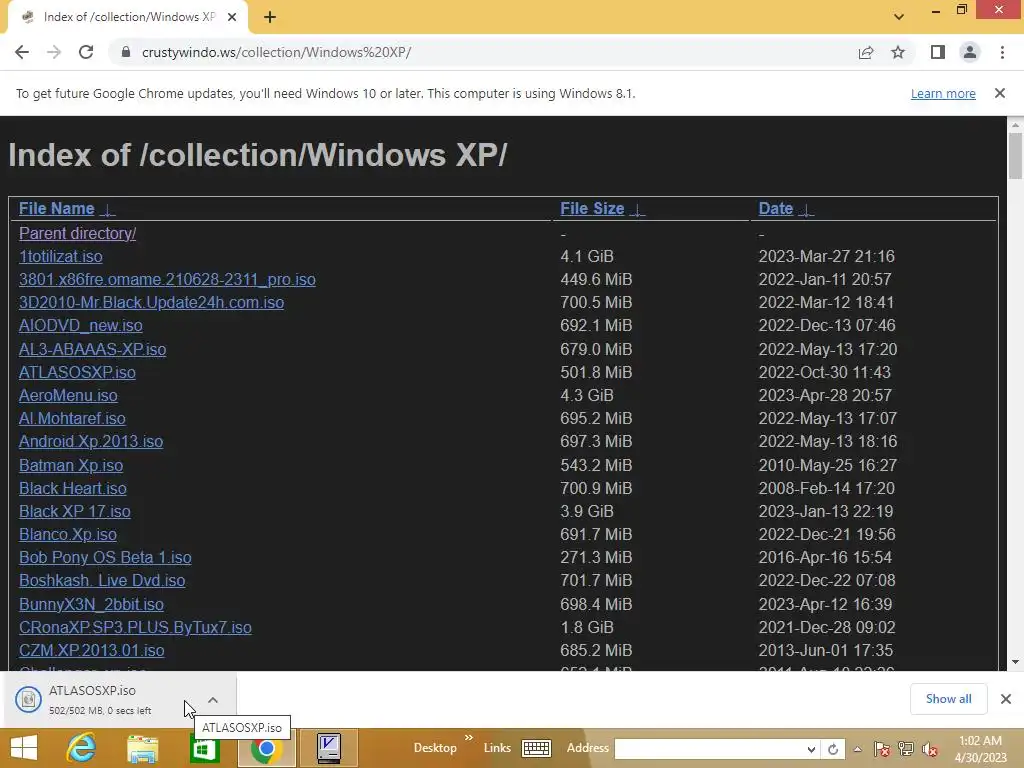The height and width of the screenshot is (768, 1024).
Task: Download AIODVD_new.iso
Action: point(80,325)
